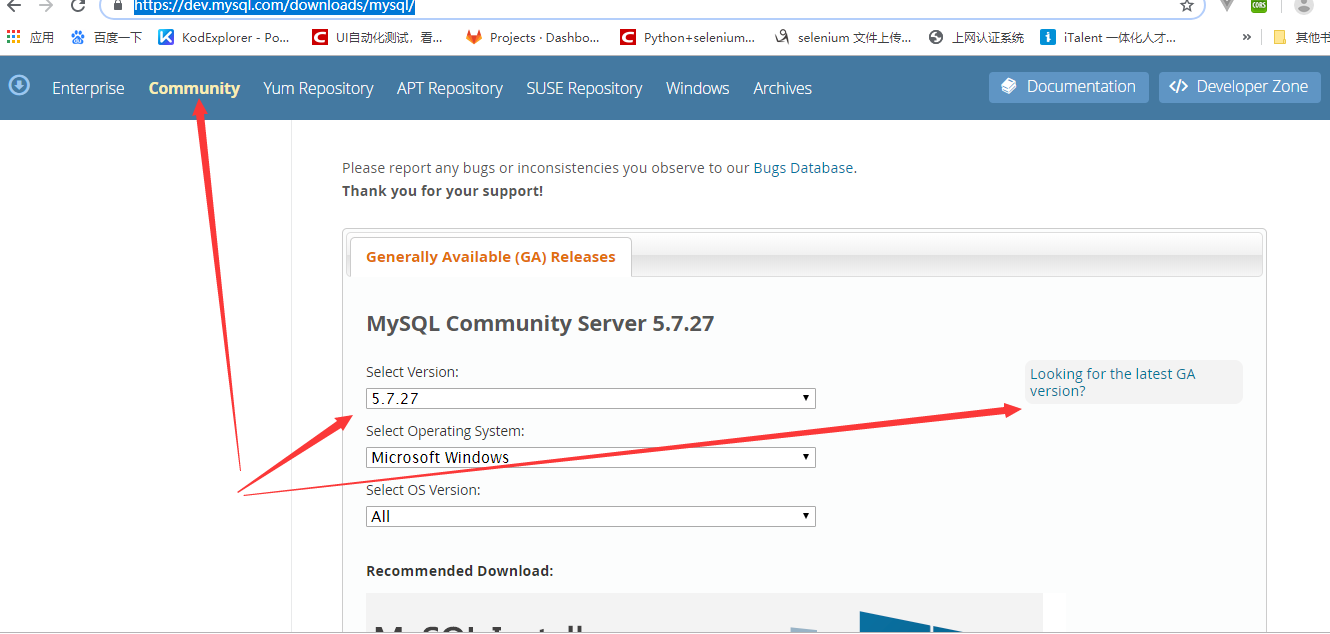Bookmark this page with the star icon

1187,5
